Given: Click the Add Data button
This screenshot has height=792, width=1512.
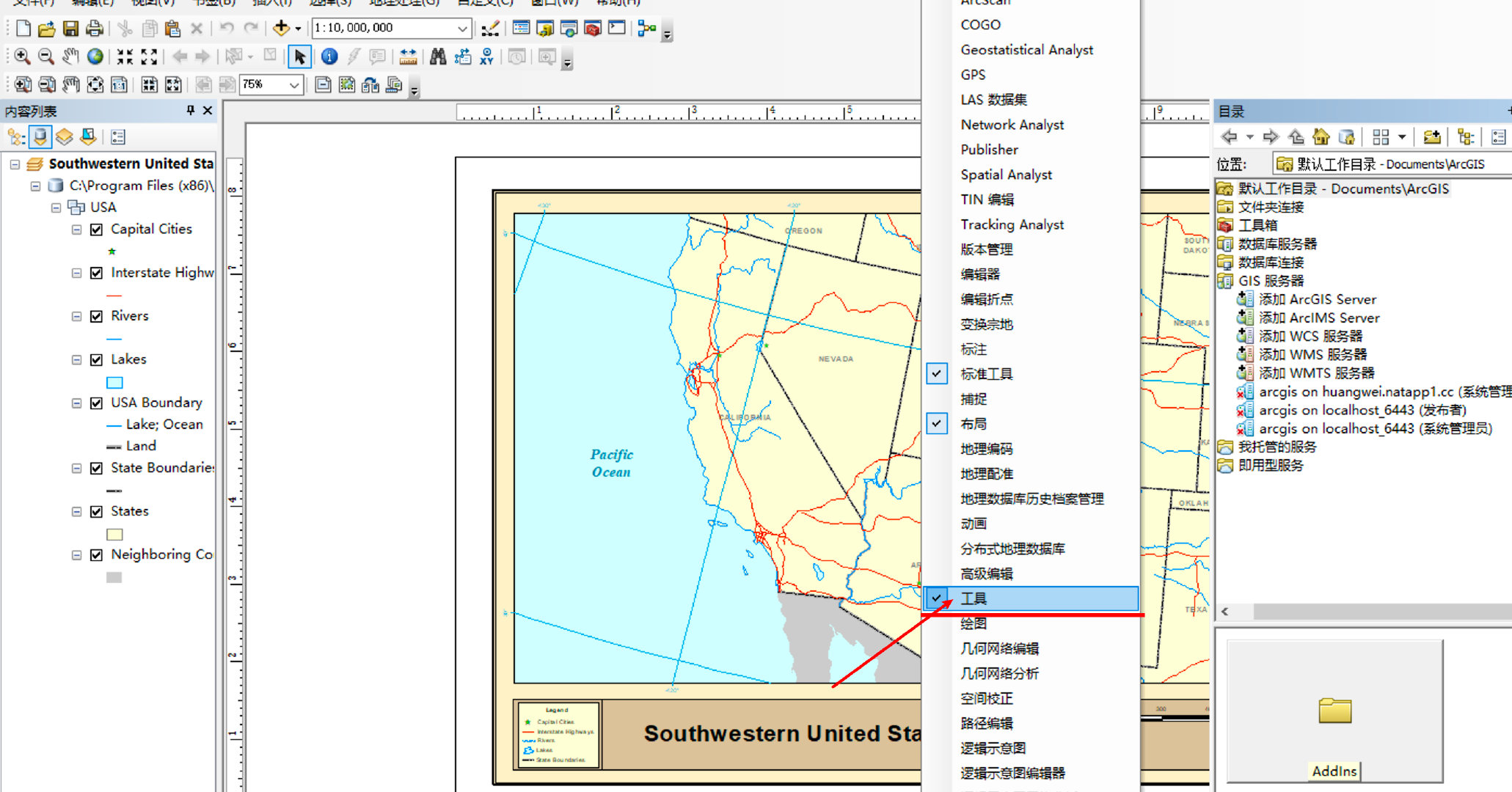Looking at the screenshot, I should [x=281, y=28].
